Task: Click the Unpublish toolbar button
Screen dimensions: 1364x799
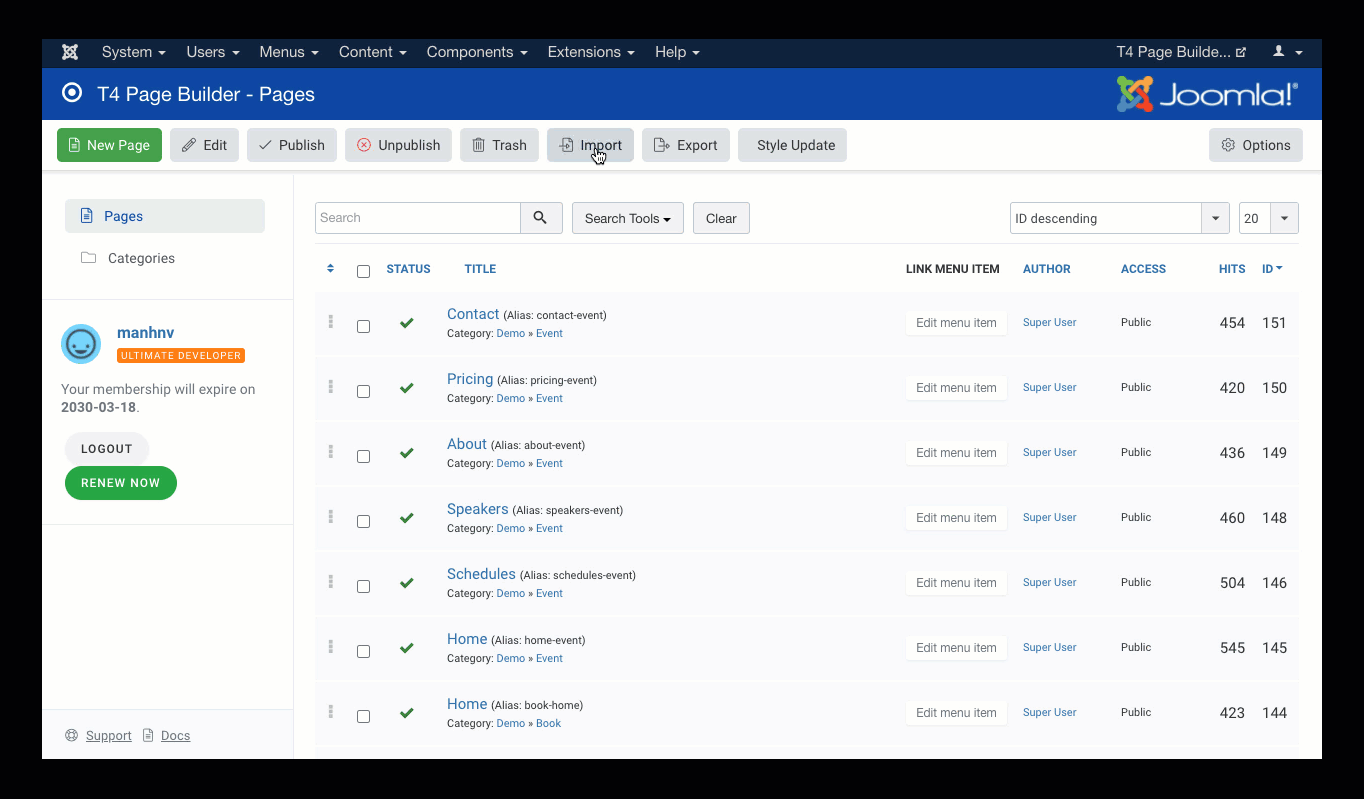Action: 399,145
